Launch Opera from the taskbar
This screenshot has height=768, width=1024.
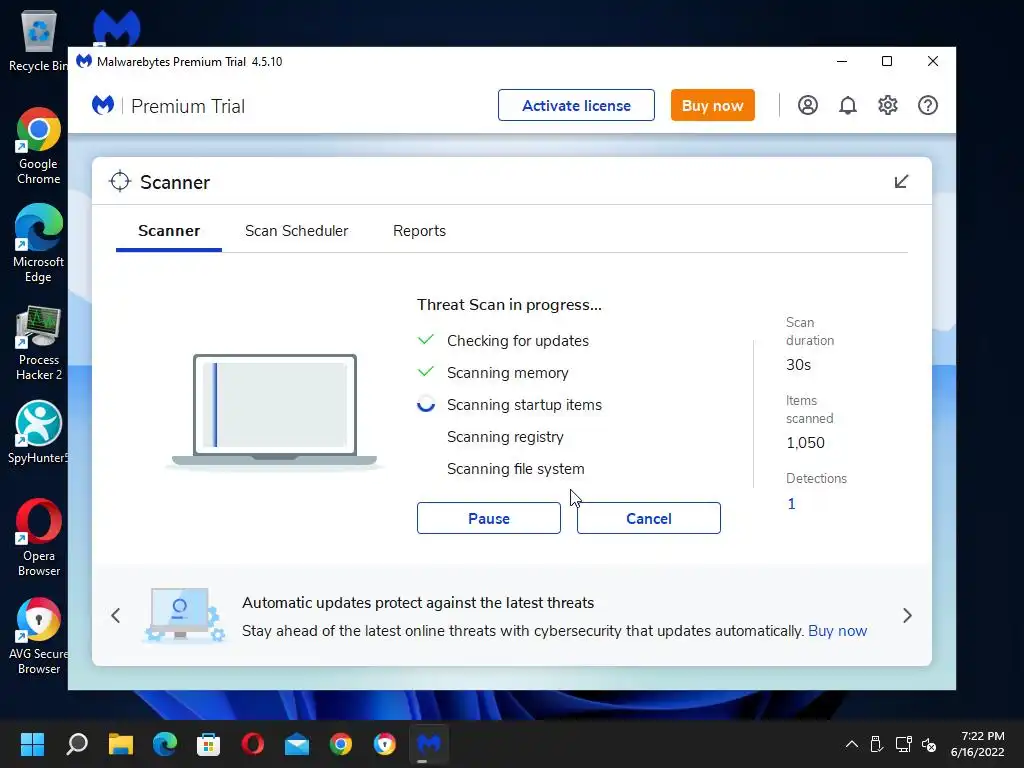(x=253, y=744)
